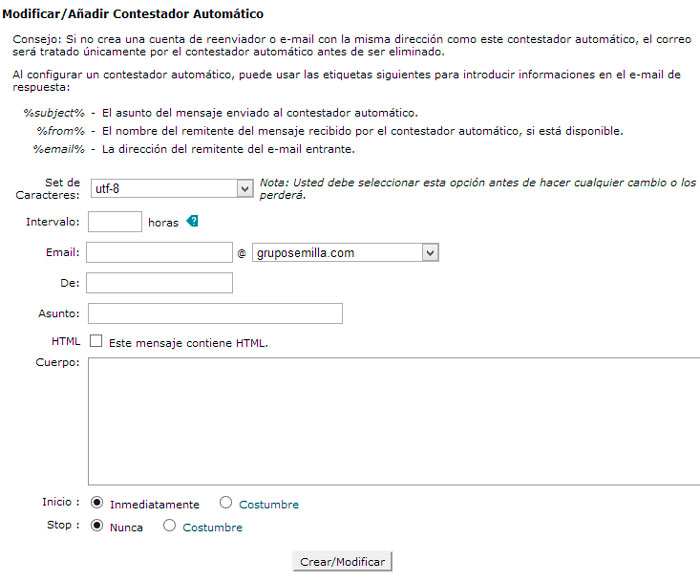Open the utf-8 character set dropdown
The width and height of the screenshot is (700, 582).
pyautogui.click(x=245, y=188)
